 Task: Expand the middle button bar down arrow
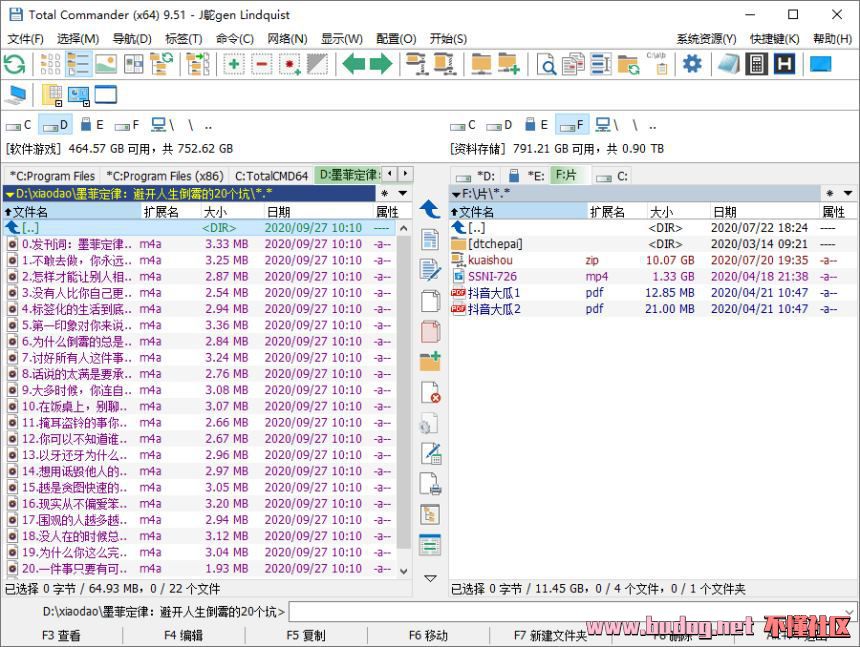pyautogui.click(x=431, y=578)
